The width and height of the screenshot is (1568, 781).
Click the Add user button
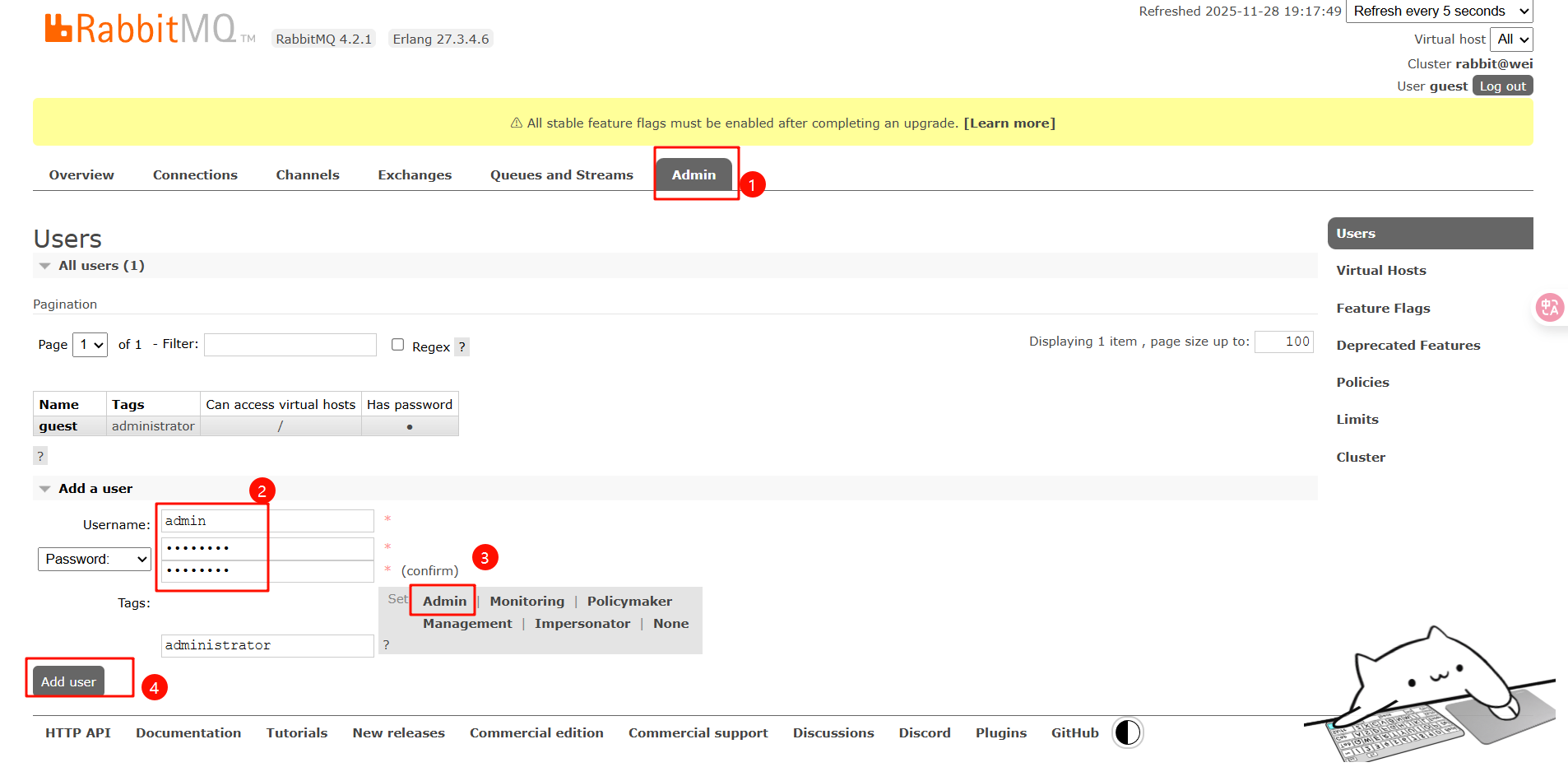pos(68,681)
